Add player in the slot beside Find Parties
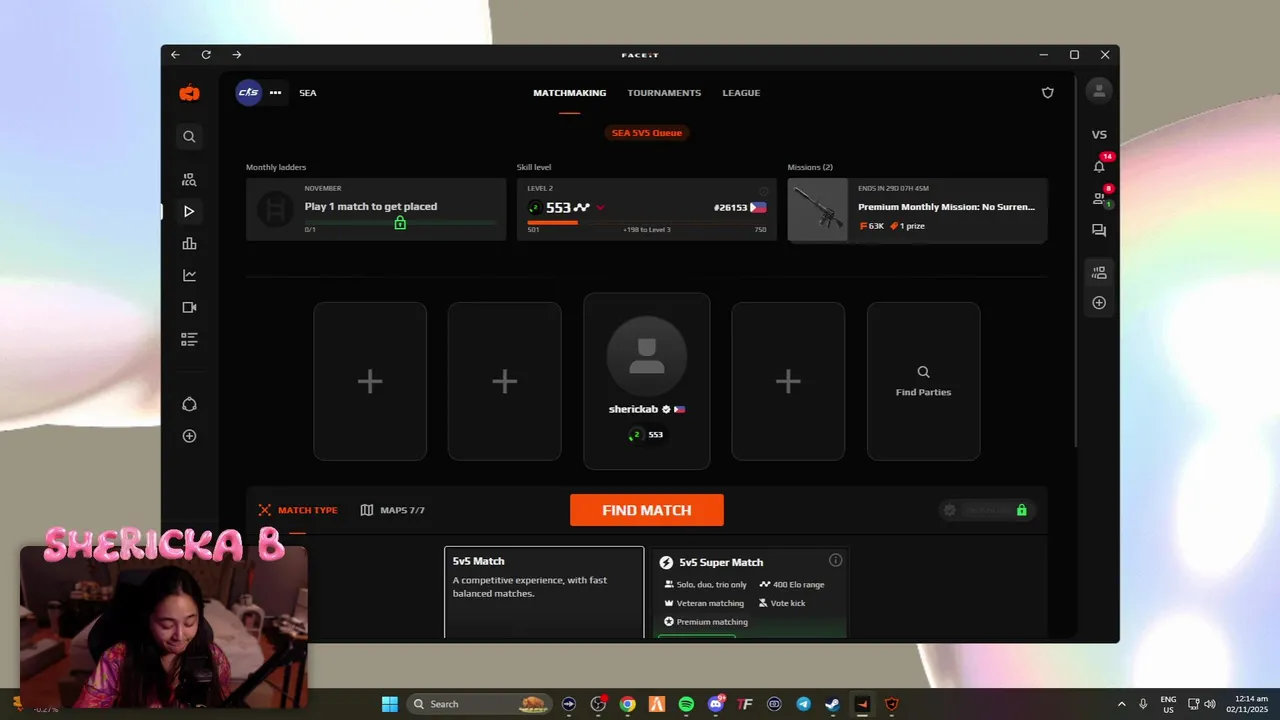The height and width of the screenshot is (720, 1280). tap(788, 381)
